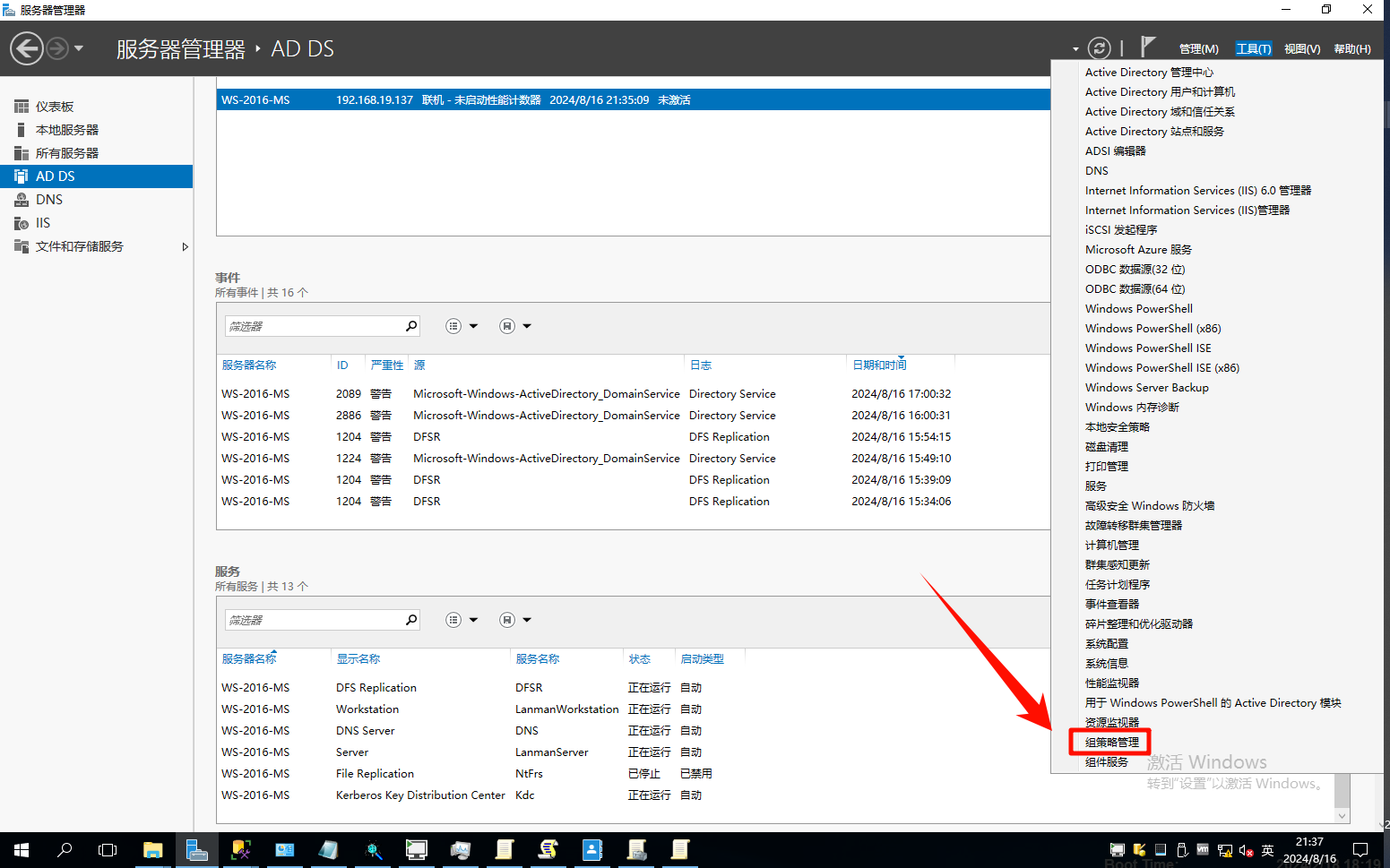Open the 帮助(H) menu
Viewport: 1390px width, 868px height.
[x=1352, y=49]
